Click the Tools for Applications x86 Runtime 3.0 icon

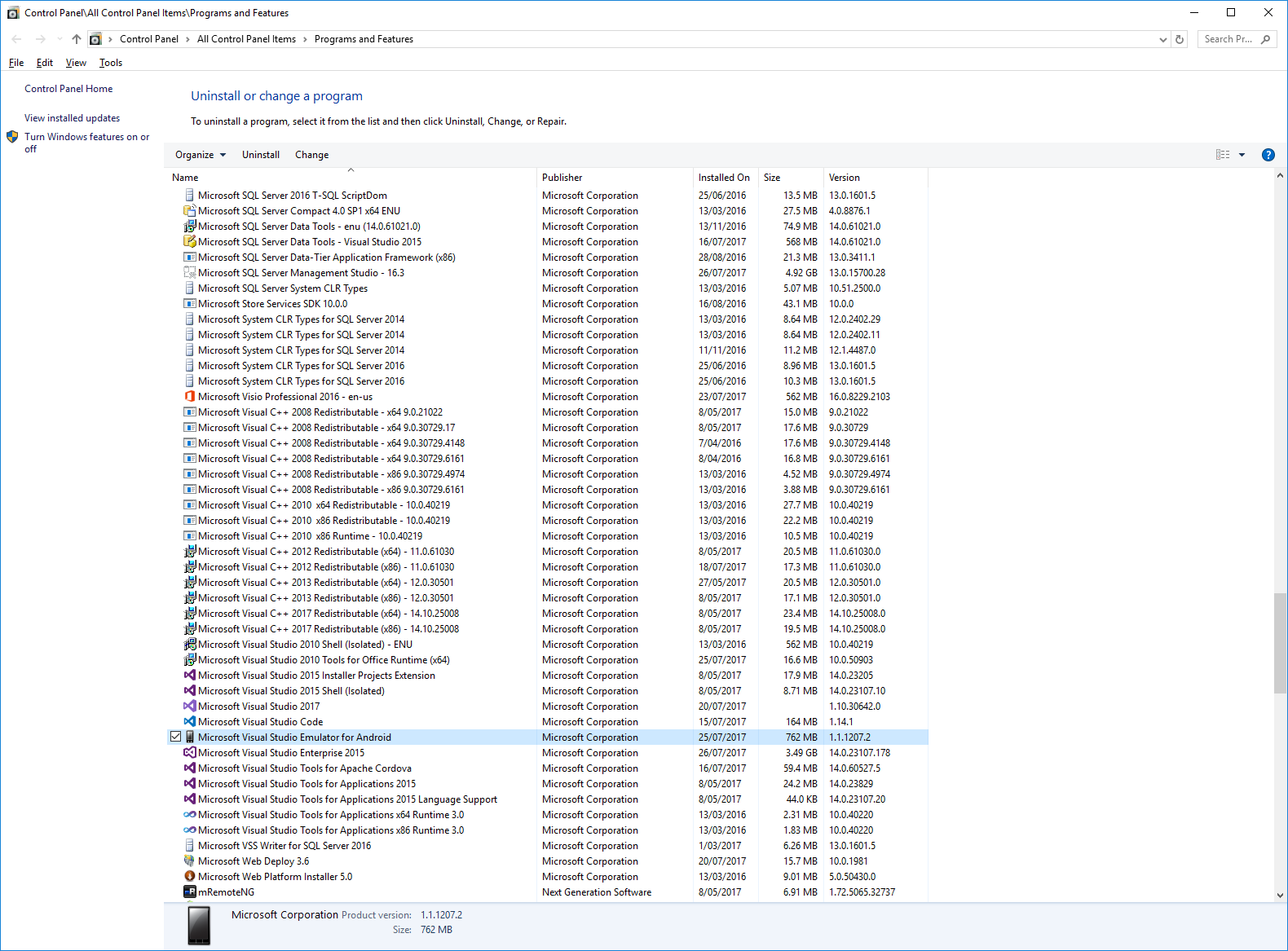[x=189, y=830]
